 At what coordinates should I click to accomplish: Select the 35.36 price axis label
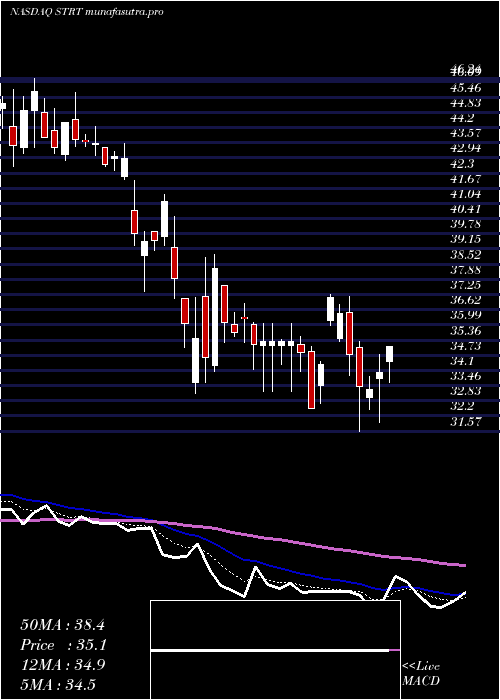(465, 330)
